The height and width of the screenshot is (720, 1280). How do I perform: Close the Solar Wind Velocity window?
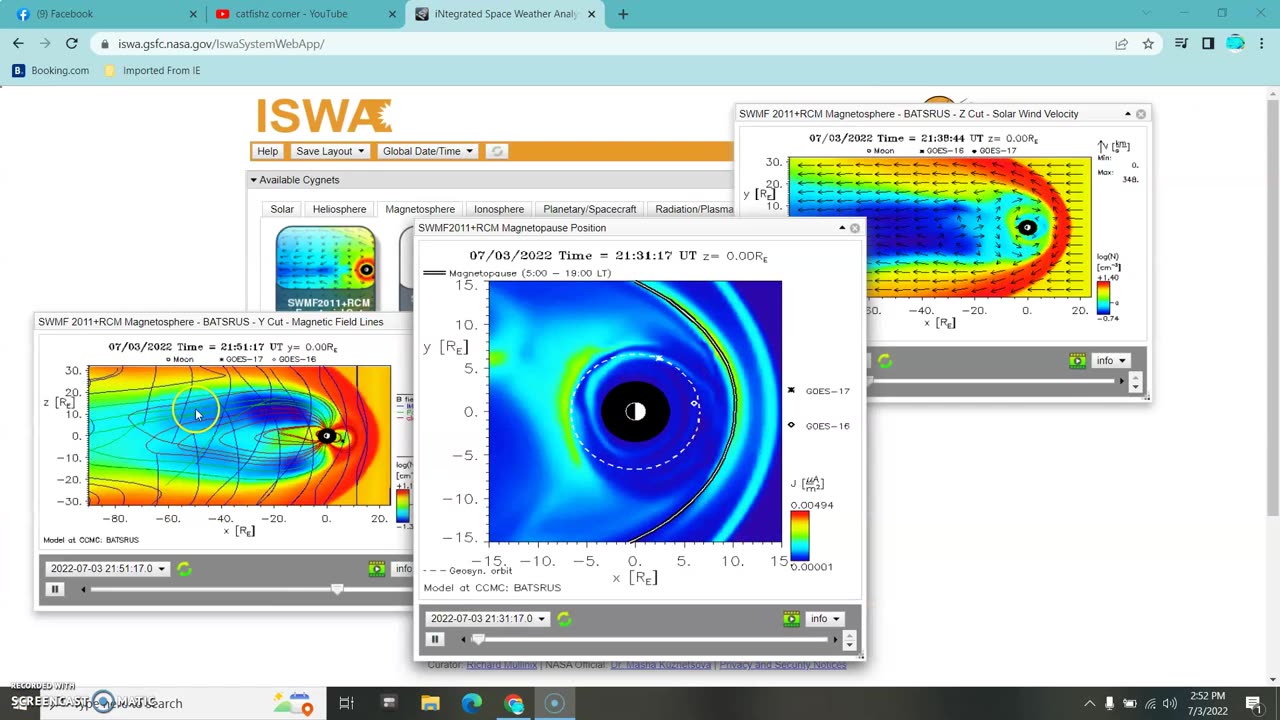(x=1141, y=114)
